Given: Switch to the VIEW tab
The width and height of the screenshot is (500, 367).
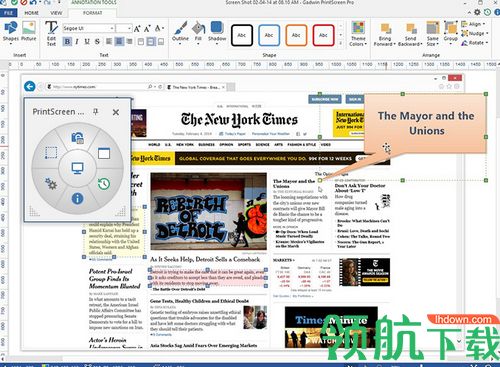Looking at the screenshot, I should (56, 13).
